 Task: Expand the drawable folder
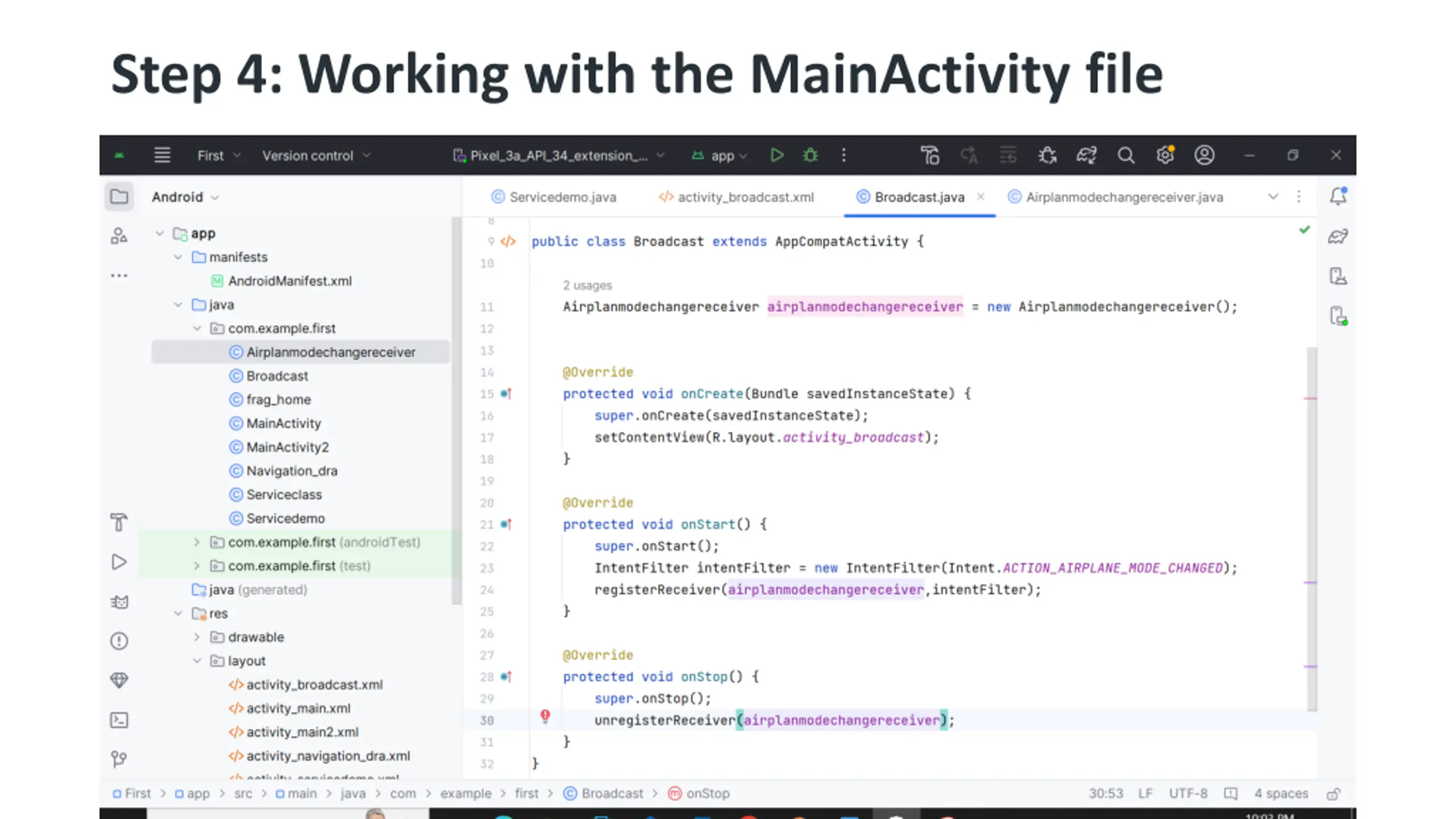pos(197,637)
